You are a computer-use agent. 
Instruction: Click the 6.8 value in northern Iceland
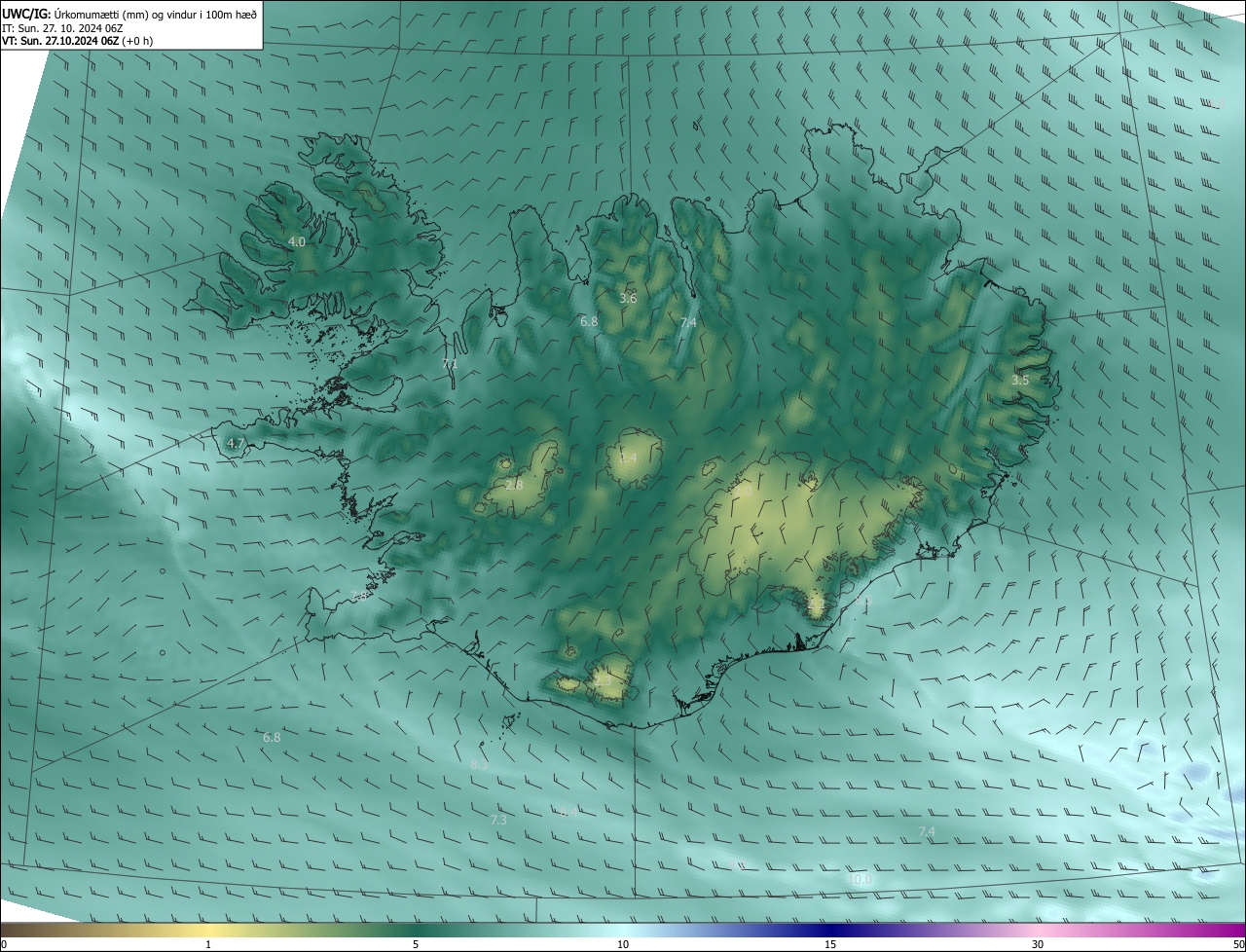point(589,320)
